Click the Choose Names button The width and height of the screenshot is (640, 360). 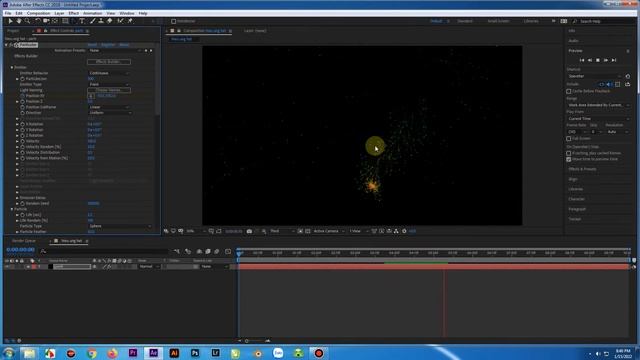click(109, 90)
